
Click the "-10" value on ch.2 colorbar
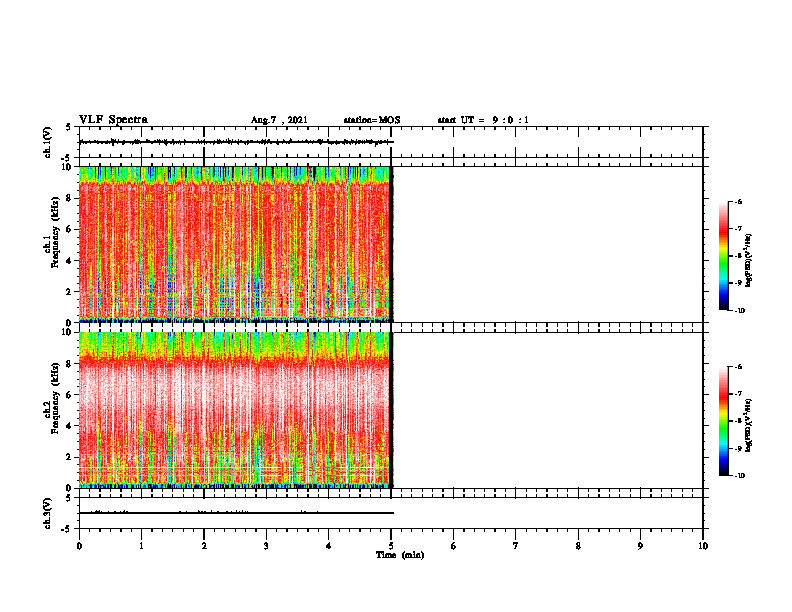click(739, 476)
